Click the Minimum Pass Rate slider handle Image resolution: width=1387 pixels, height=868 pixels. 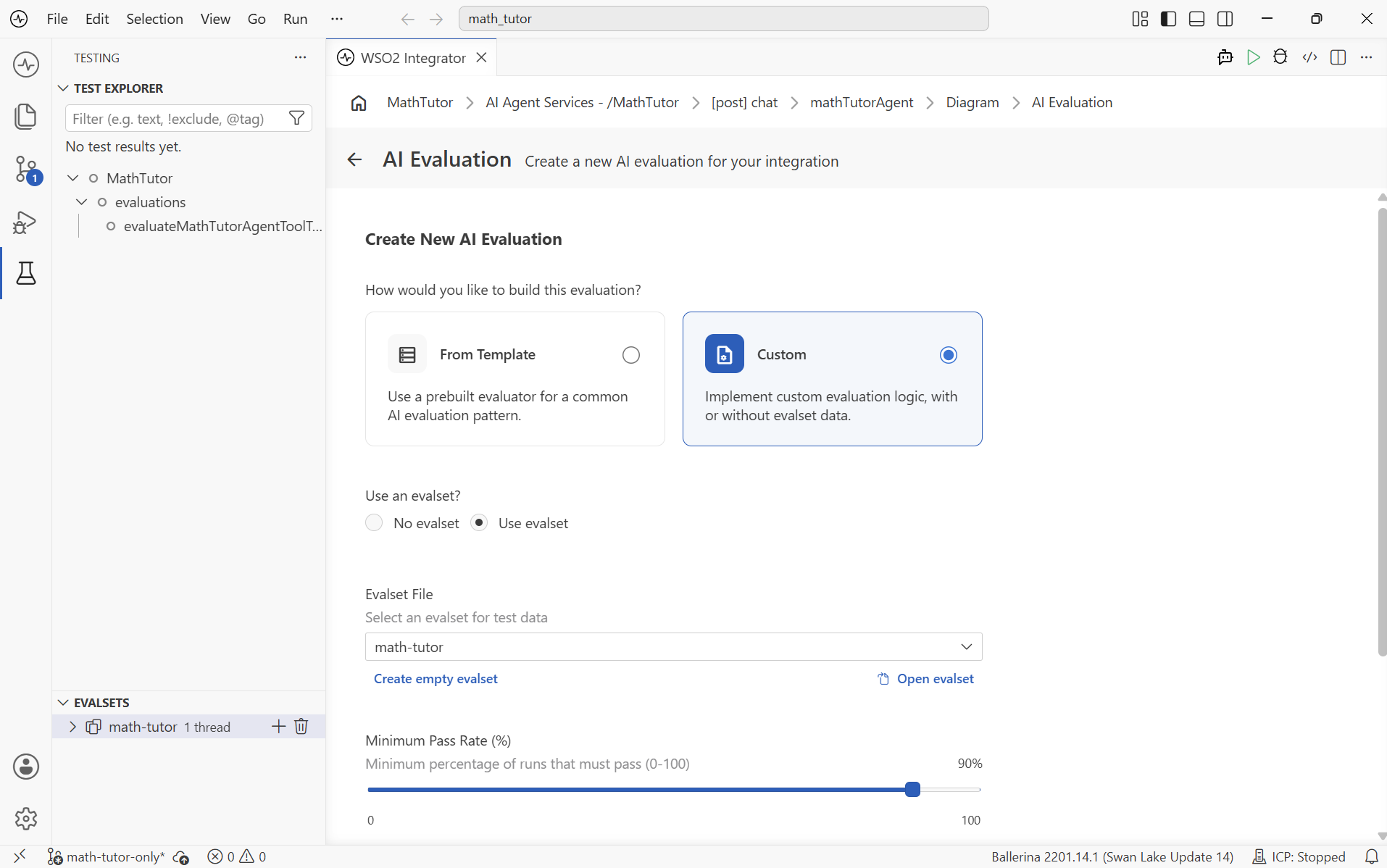click(x=912, y=789)
